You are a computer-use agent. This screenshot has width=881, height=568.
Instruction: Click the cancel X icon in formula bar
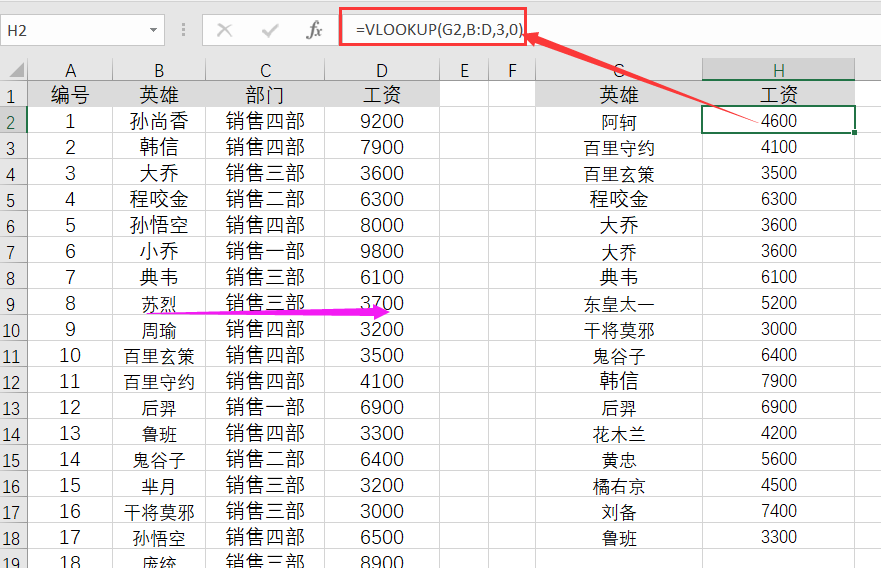pos(225,30)
